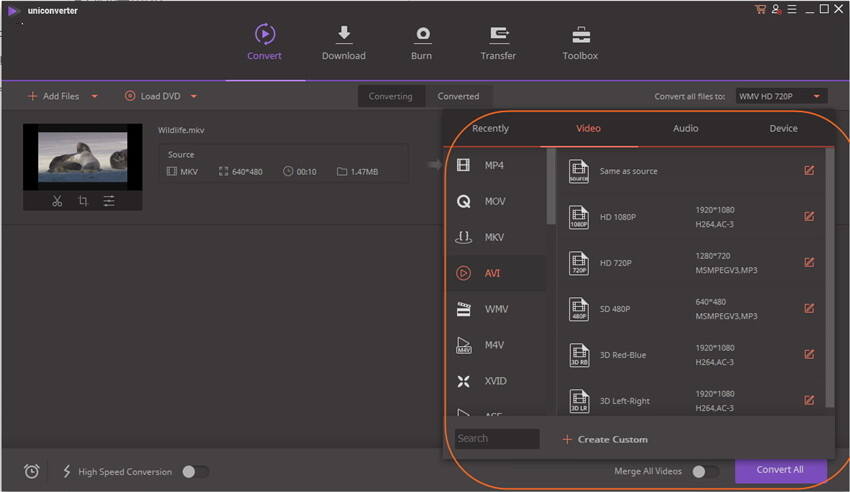Select the AVI format

click(495, 273)
